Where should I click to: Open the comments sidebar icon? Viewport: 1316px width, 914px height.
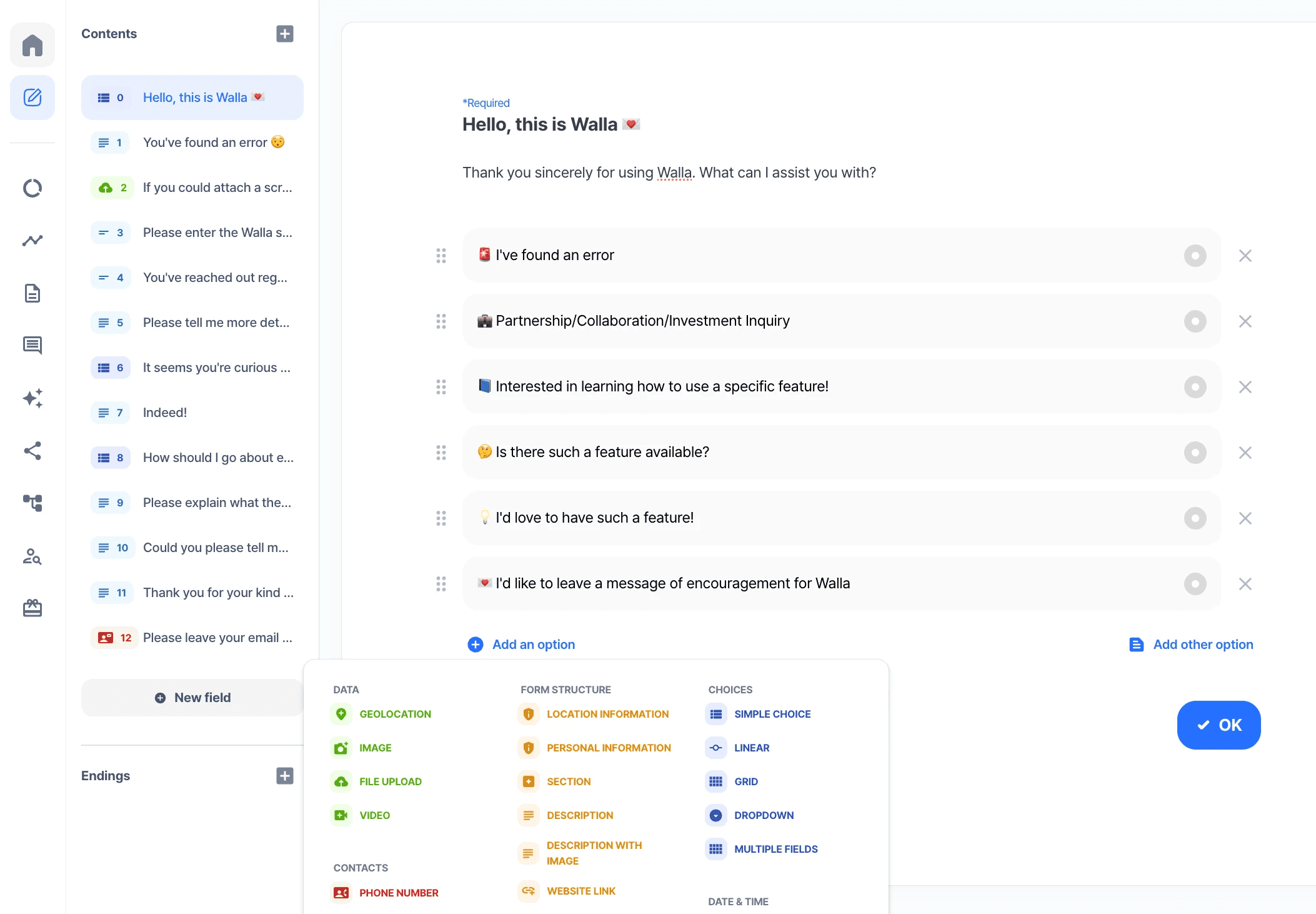coord(32,345)
